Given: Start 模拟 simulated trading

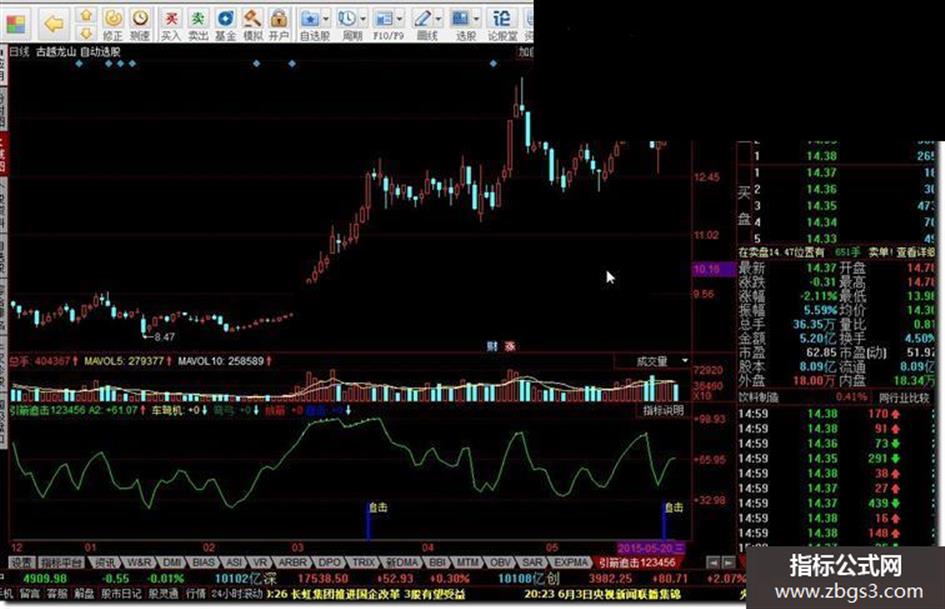Looking at the screenshot, I should 252,24.
